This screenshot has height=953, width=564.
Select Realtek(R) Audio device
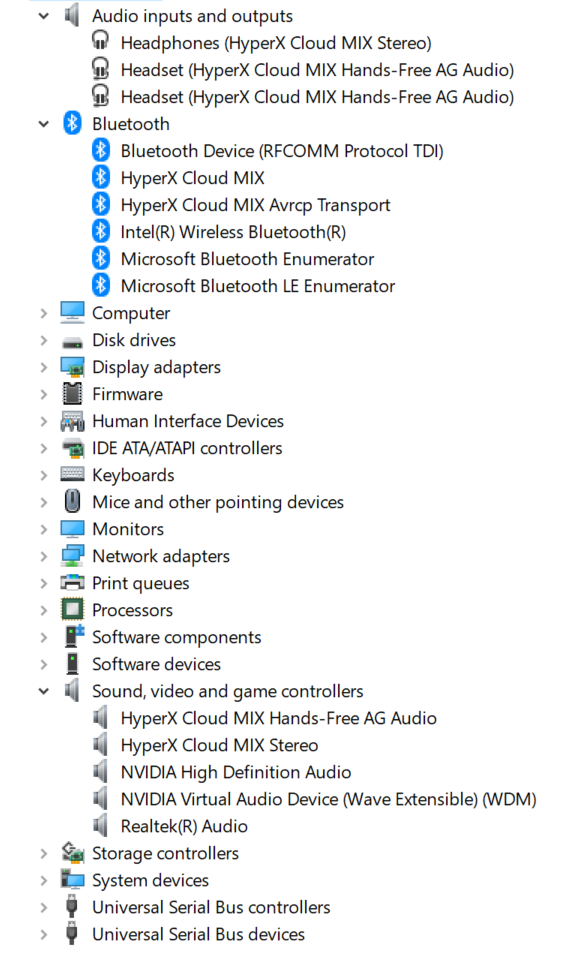point(184,827)
